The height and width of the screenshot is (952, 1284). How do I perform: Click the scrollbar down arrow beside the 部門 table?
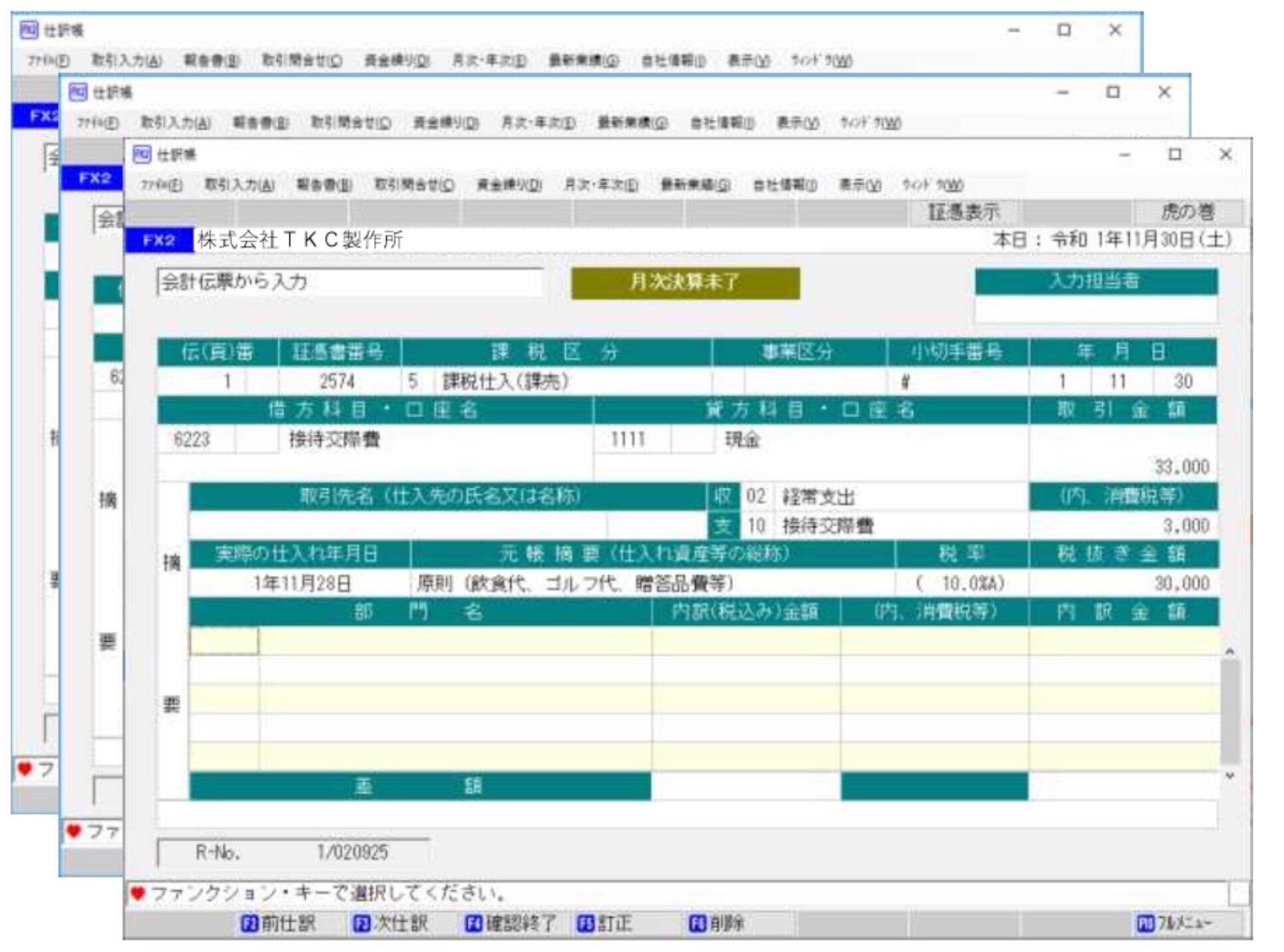[x=1229, y=776]
